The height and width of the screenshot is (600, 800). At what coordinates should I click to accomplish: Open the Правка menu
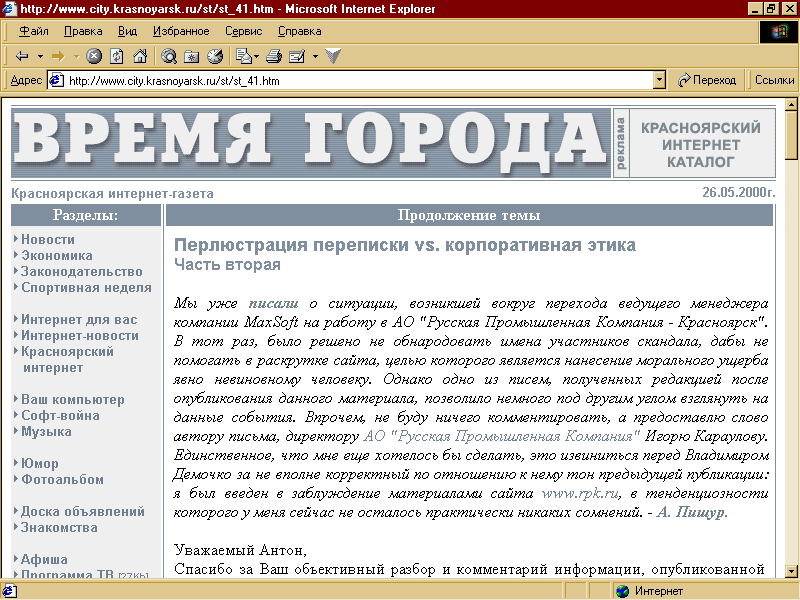click(x=83, y=31)
